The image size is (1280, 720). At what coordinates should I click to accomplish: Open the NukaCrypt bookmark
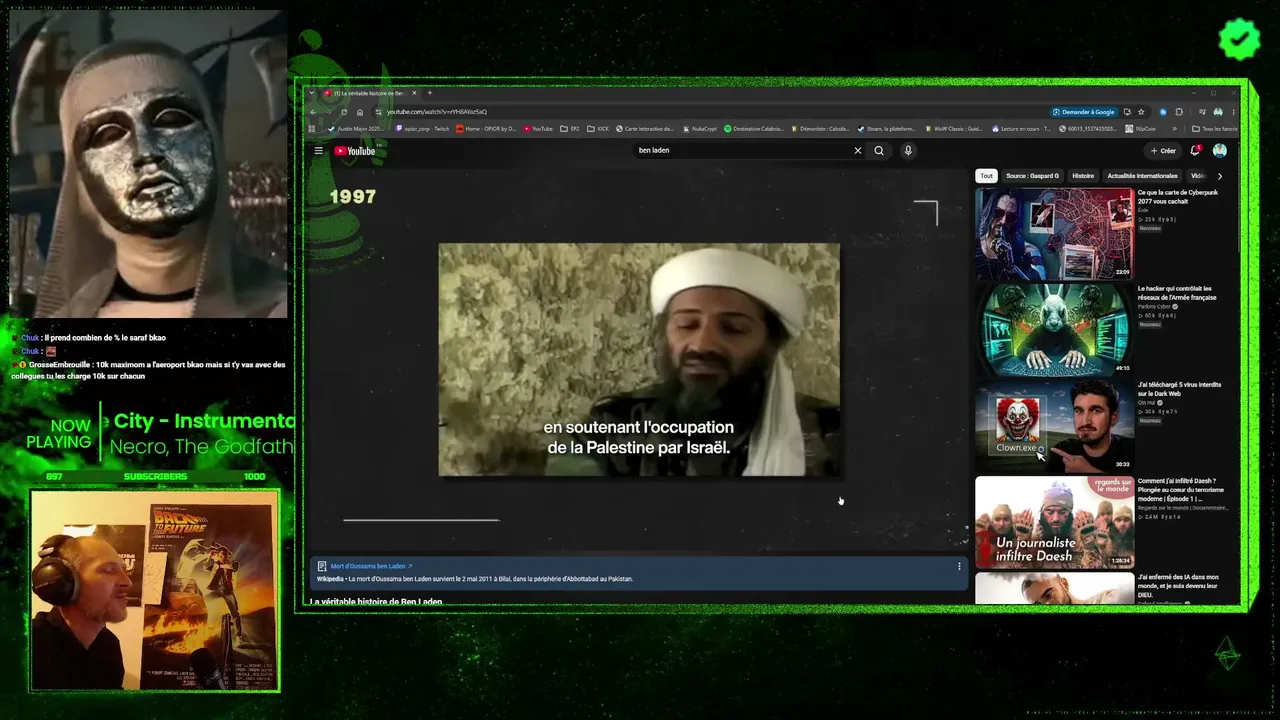tap(700, 129)
